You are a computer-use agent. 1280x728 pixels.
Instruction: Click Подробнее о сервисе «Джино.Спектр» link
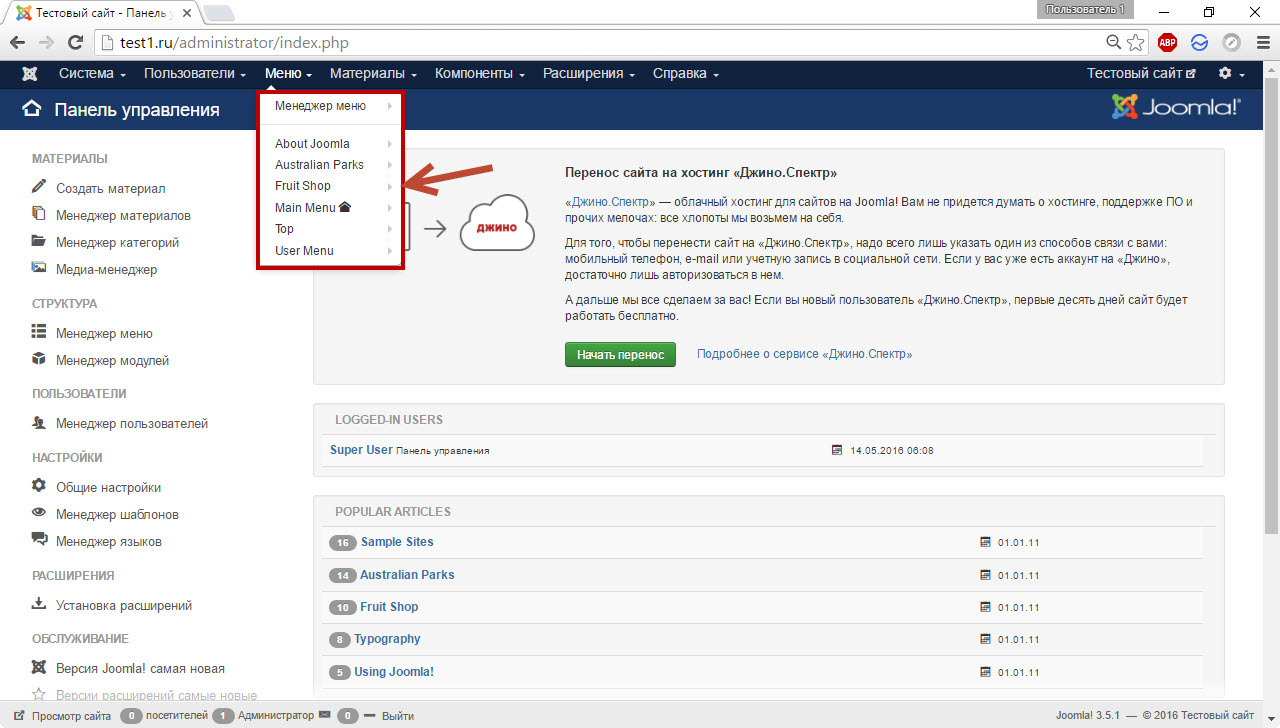(804, 354)
